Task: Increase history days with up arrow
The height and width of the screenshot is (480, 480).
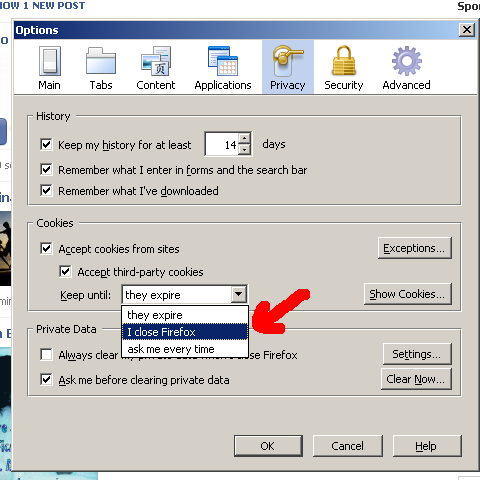Action: click(x=245, y=138)
